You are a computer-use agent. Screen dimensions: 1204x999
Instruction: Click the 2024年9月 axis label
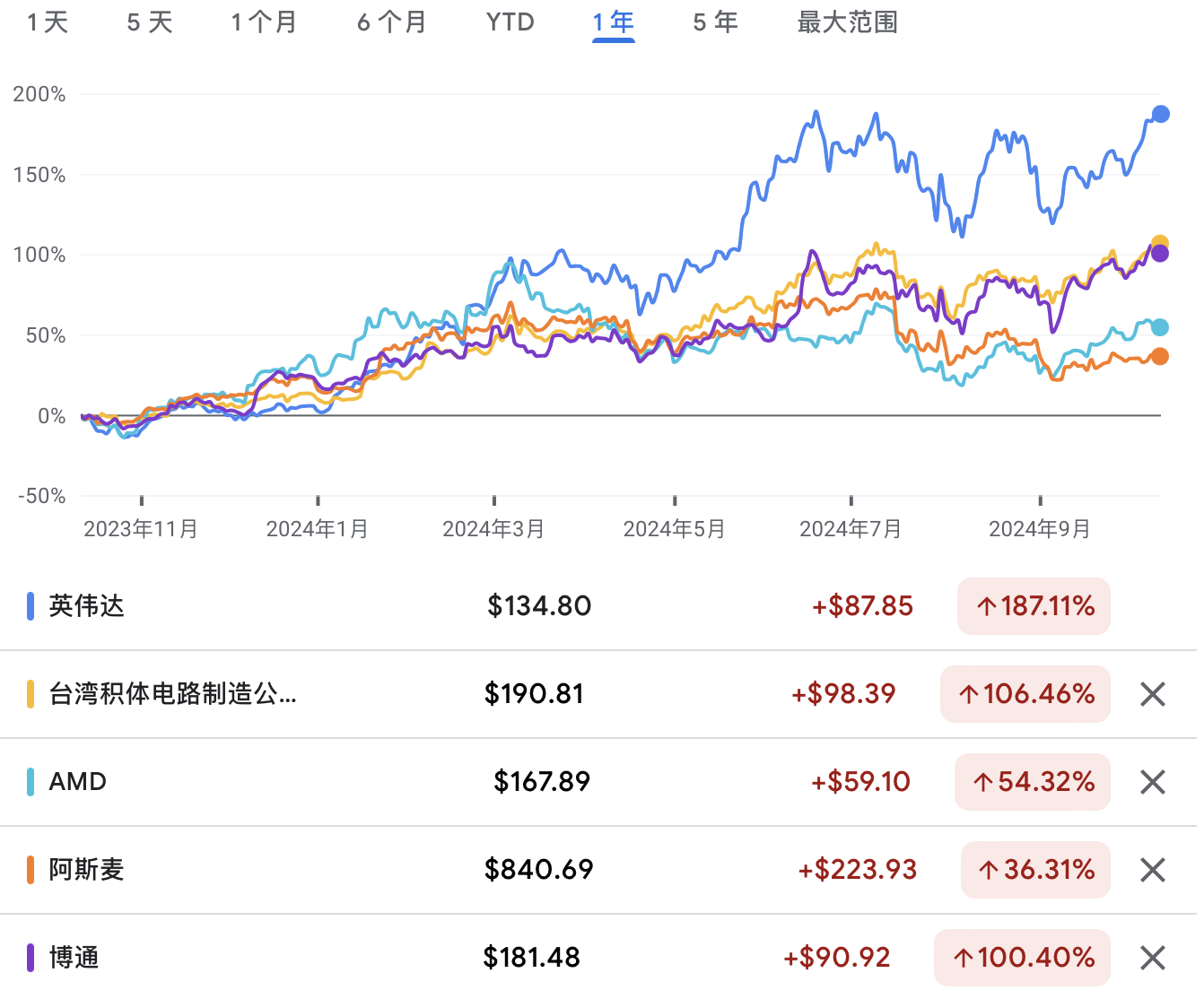(x=1040, y=529)
